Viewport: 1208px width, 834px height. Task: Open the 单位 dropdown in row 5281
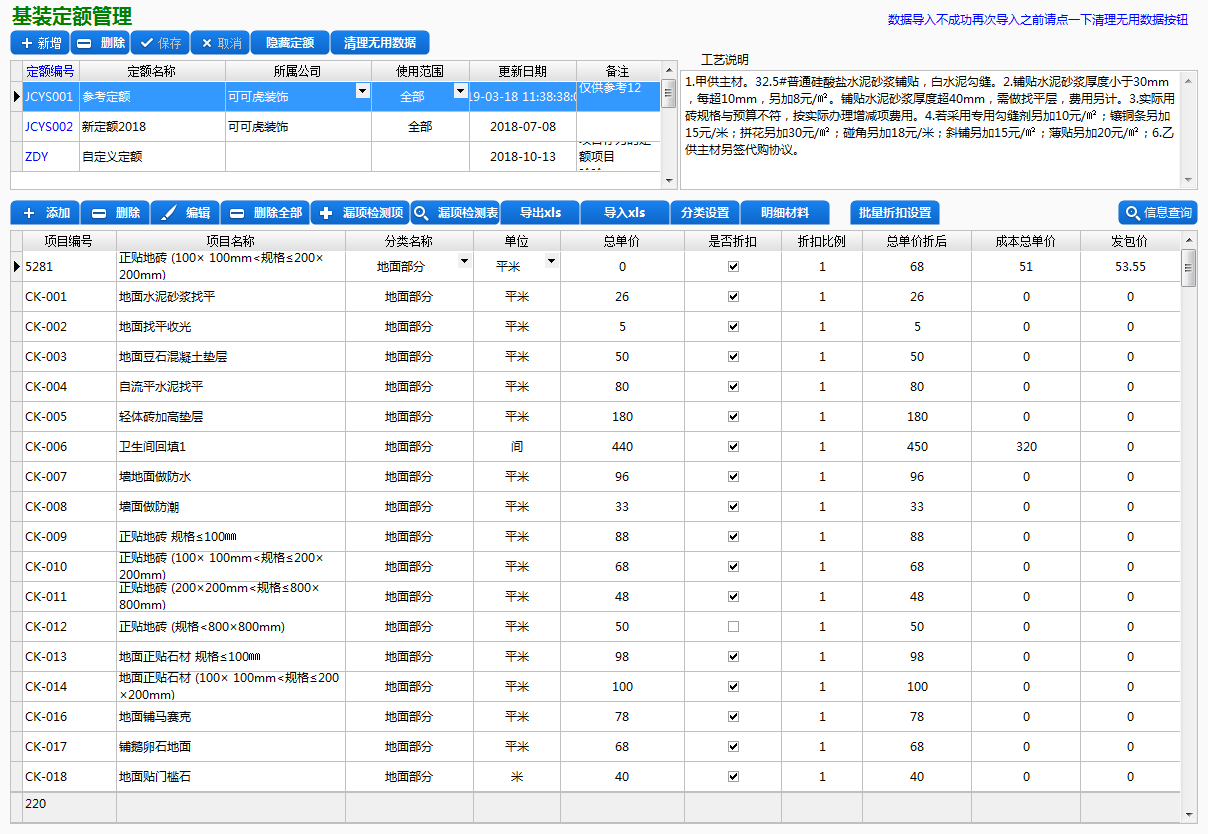[551, 261]
